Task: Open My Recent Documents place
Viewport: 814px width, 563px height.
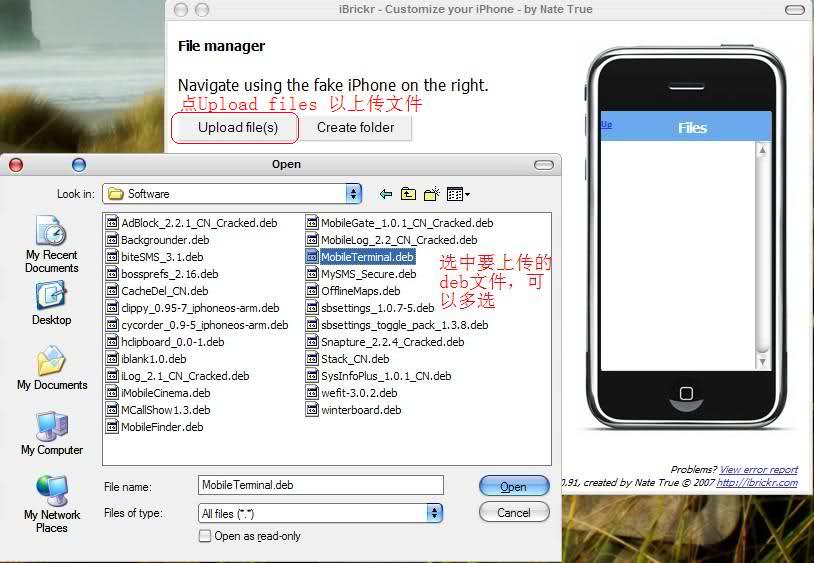Action: [51, 244]
